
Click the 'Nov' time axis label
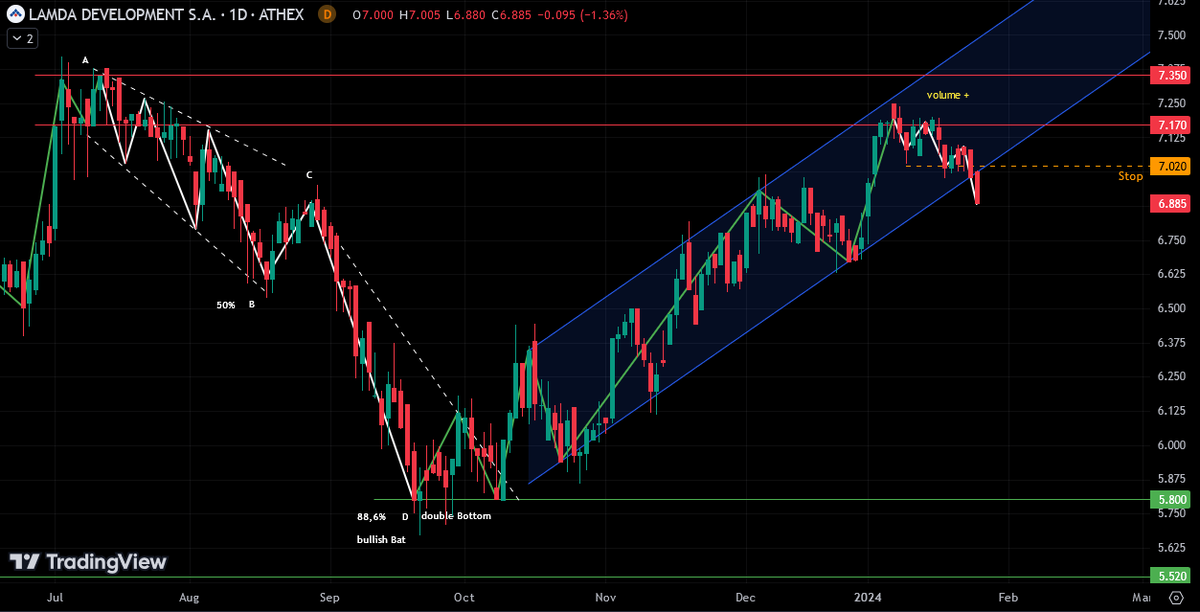click(605, 597)
